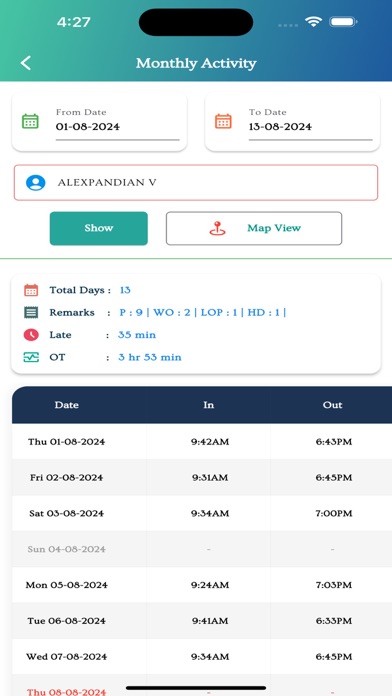Tap the Total Days calendar icon
Viewport: 392px width, 696px height.
(31, 290)
